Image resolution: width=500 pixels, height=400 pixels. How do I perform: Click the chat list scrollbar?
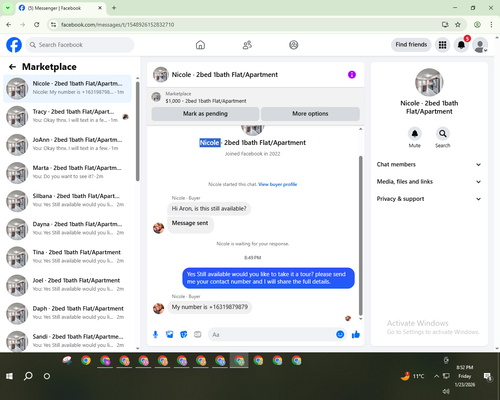[137, 131]
